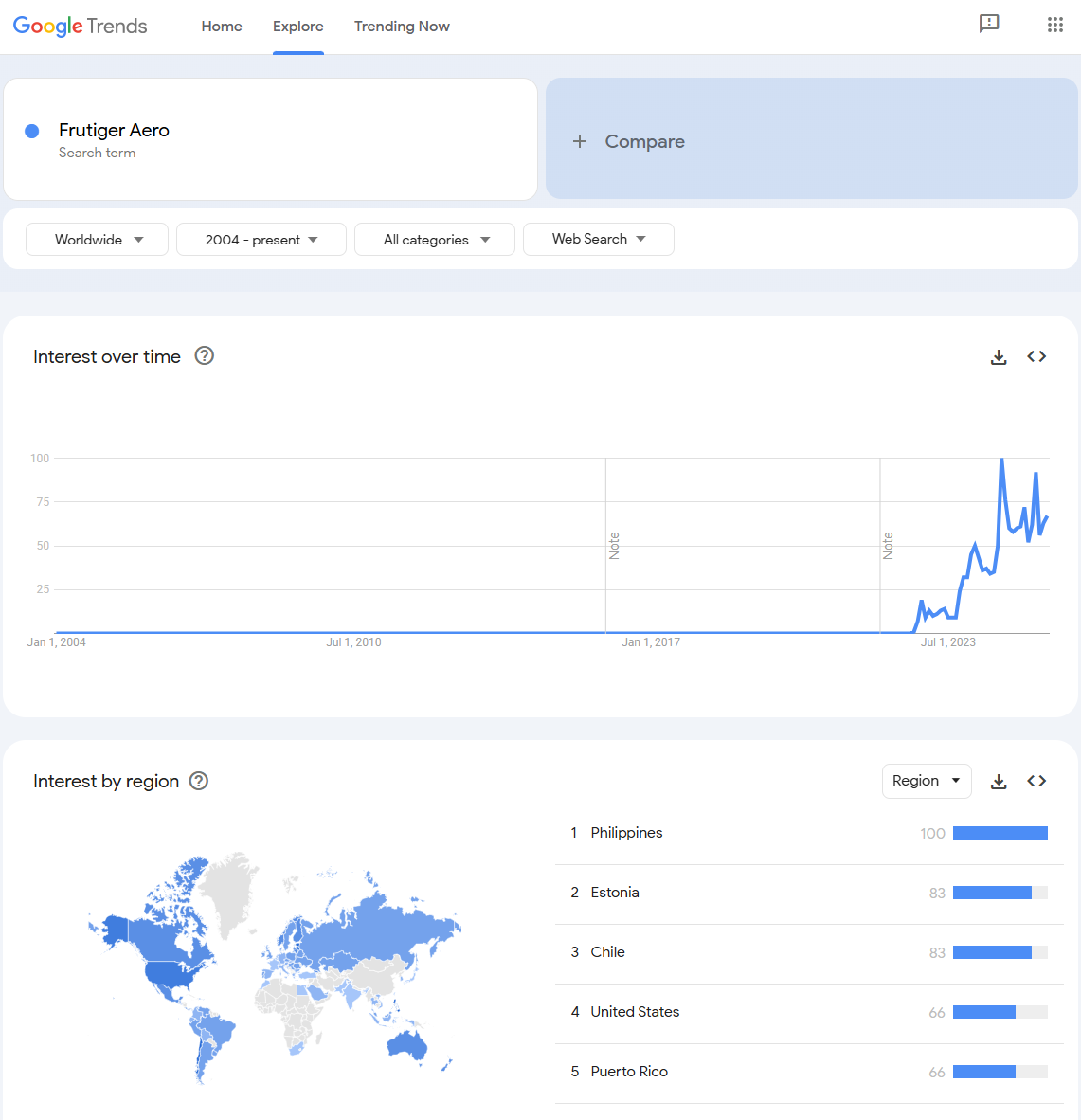Select the Explore tab
This screenshot has width=1081, height=1120.
coord(297,27)
